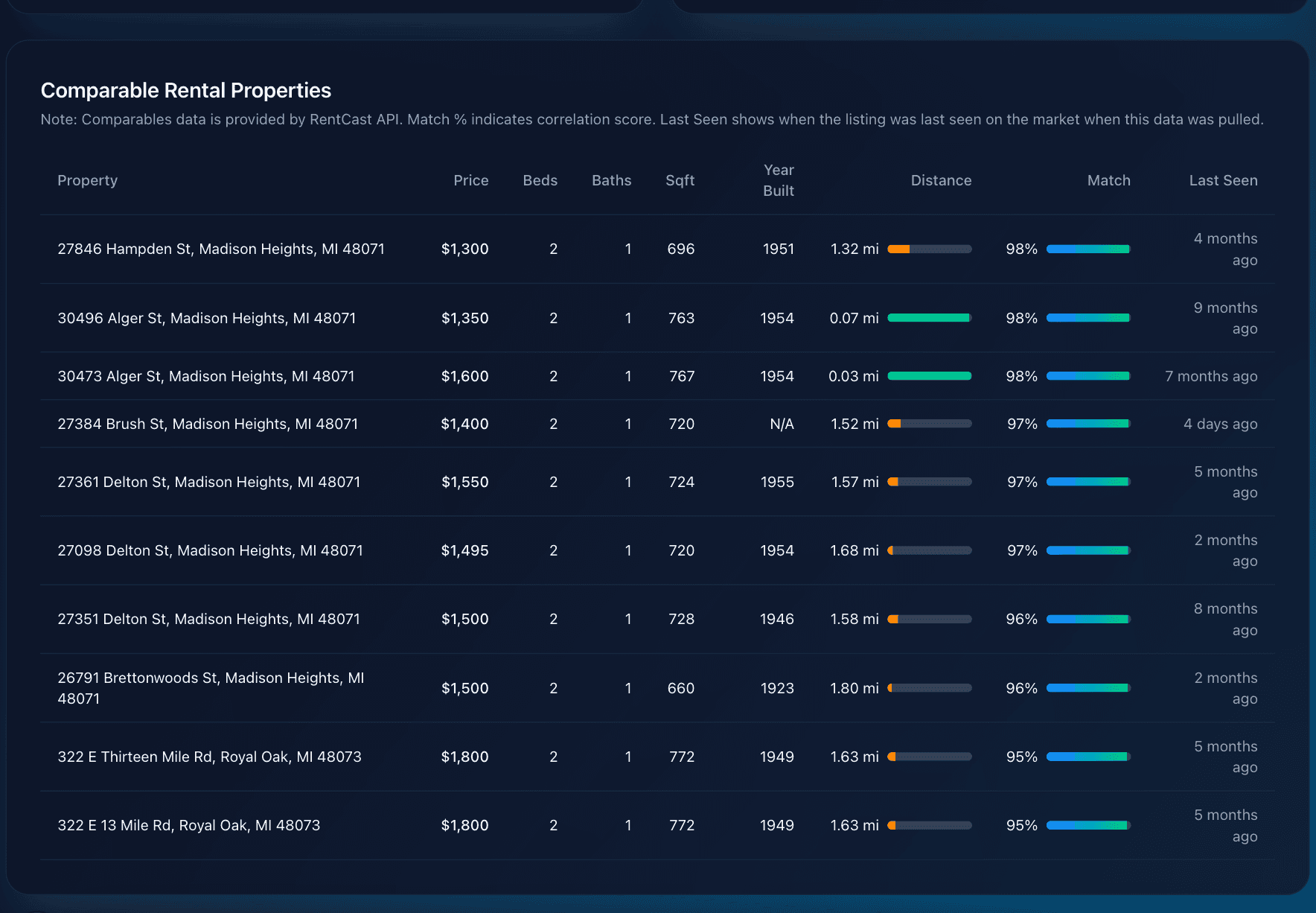Click the $1,600 price for 30473 Alger St
Image resolution: width=1316 pixels, height=913 pixels.
tap(464, 376)
